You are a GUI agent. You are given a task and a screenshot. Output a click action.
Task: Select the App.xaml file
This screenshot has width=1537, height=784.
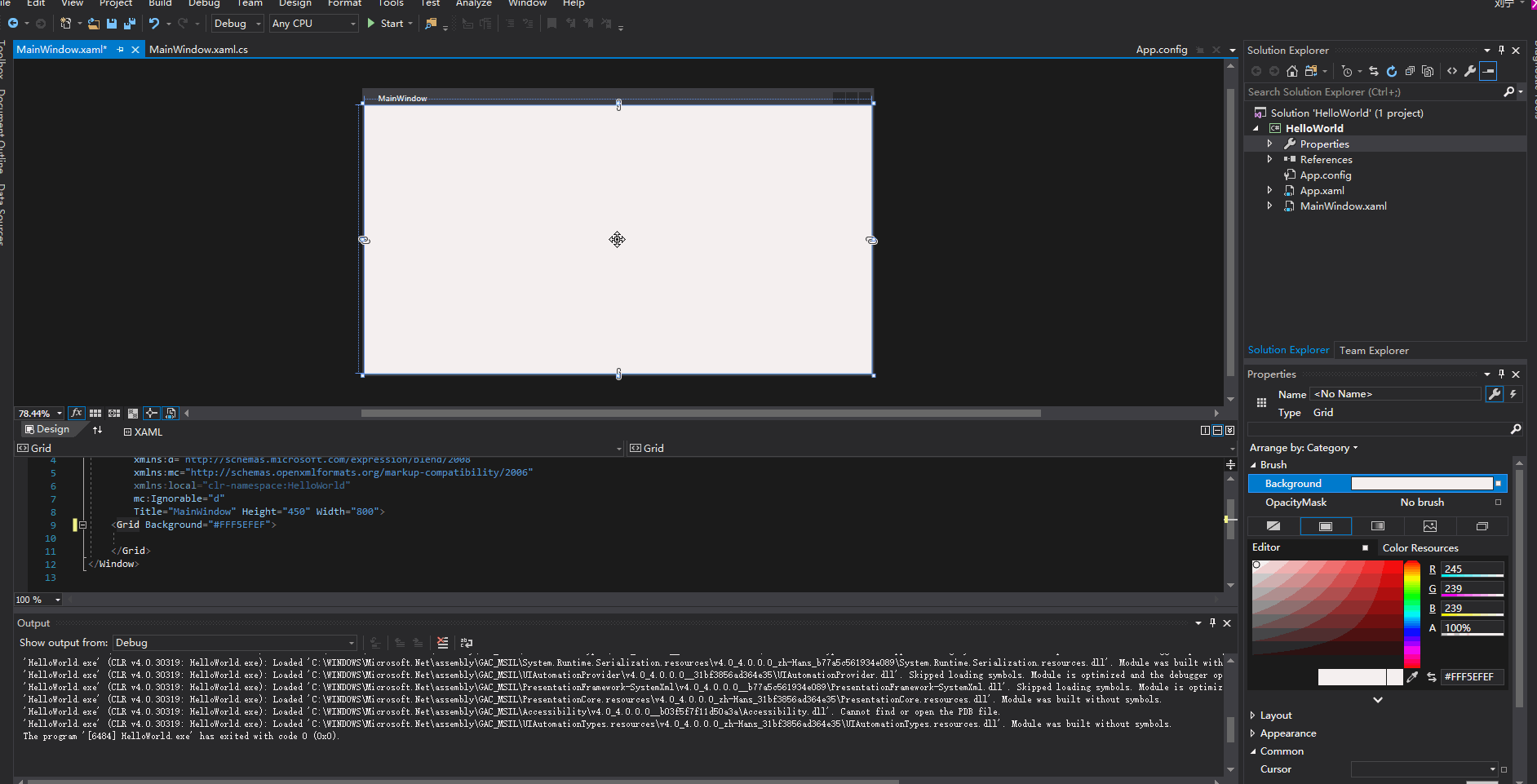[1322, 191]
